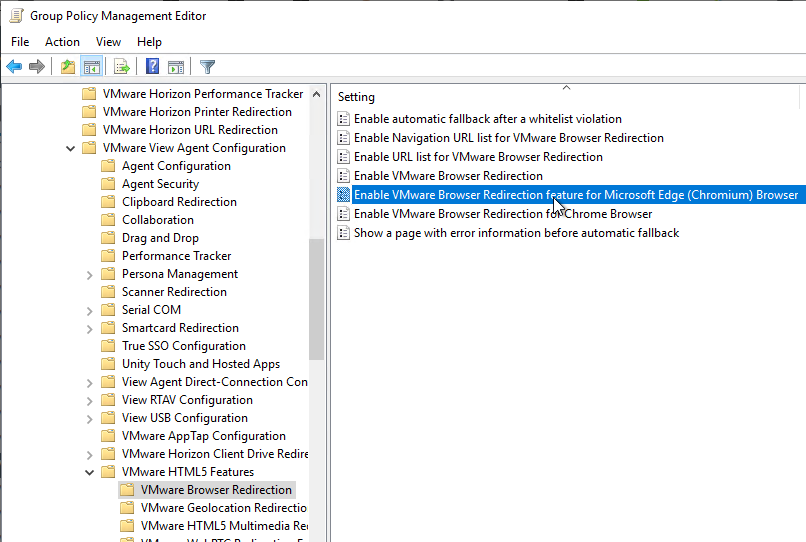Expand the View USB Configuration node
Viewport: 806px width, 542px height.
pos(89,419)
